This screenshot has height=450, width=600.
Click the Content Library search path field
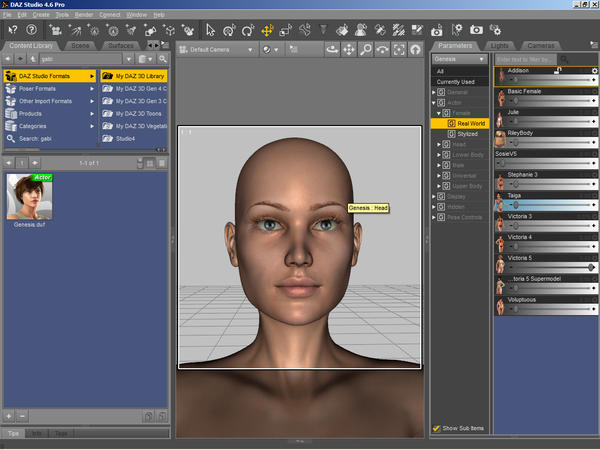coord(80,59)
